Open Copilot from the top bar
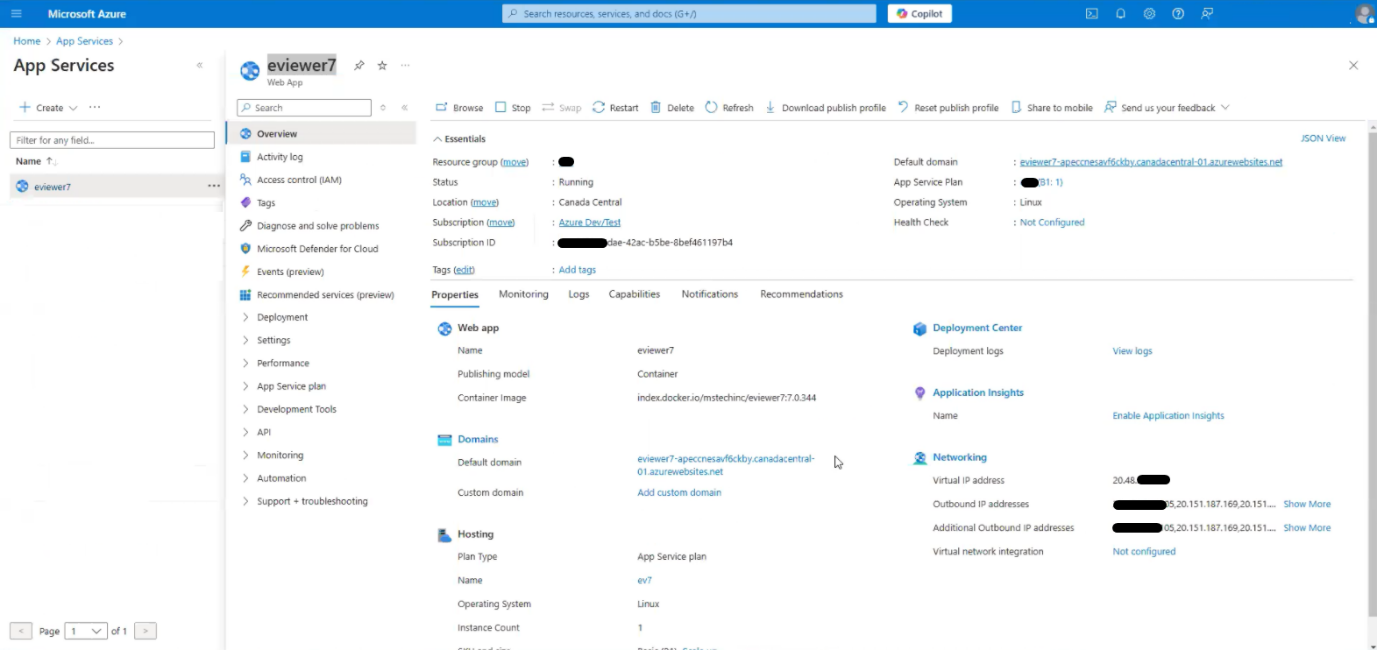Image resolution: width=1377 pixels, height=650 pixels. pyautogui.click(x=918, y=13)
